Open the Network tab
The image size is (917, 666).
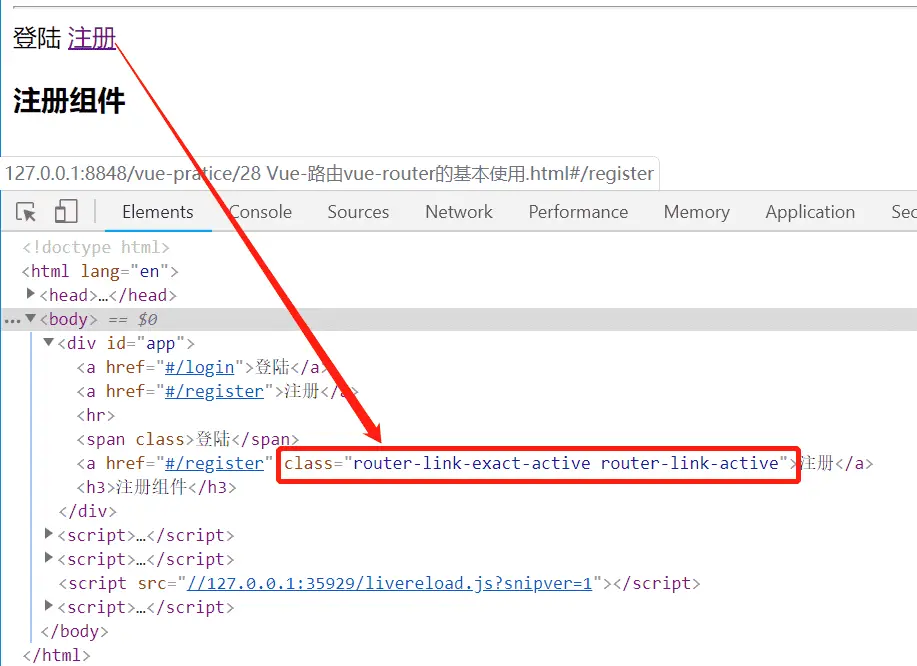(x=459, y=212)
